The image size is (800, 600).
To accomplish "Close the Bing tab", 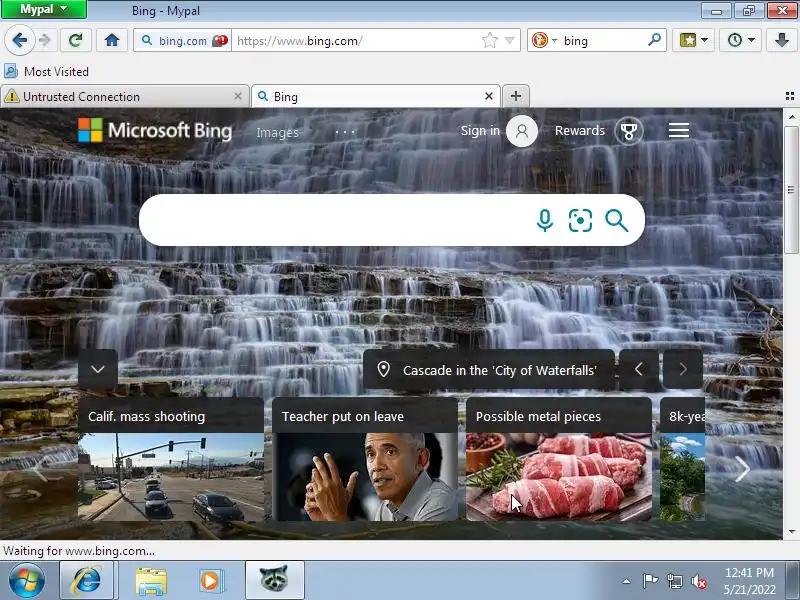I will click(489, 96).
